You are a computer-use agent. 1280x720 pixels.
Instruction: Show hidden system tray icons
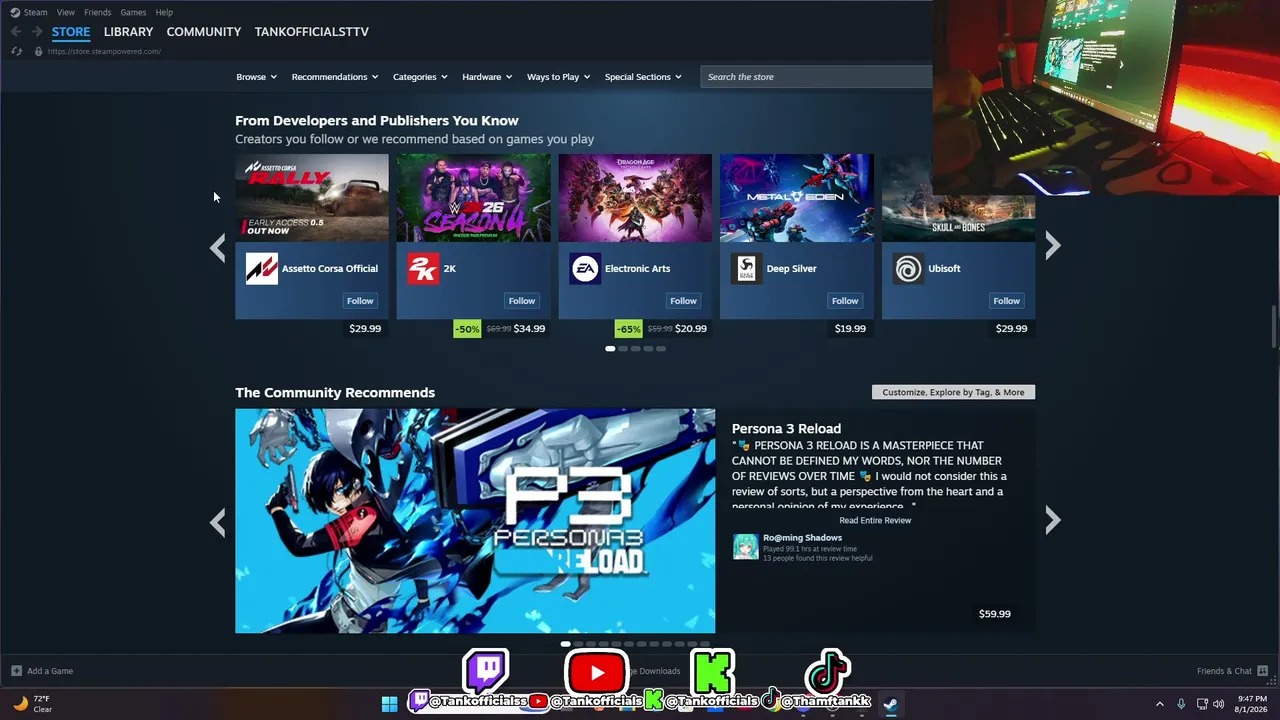[1160, 704]
